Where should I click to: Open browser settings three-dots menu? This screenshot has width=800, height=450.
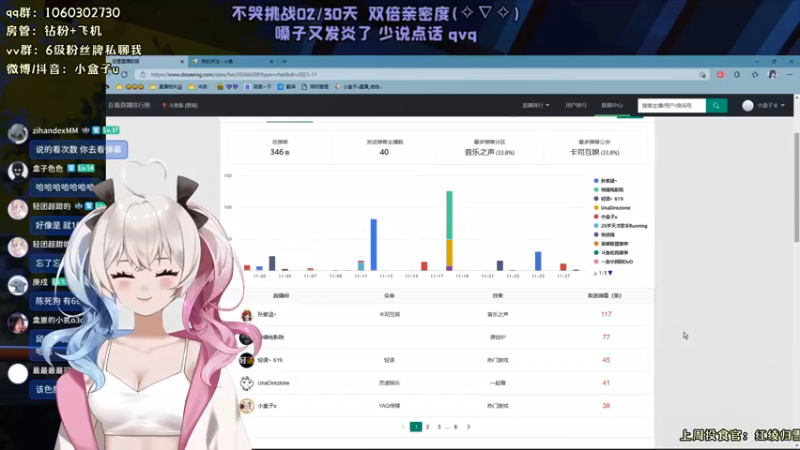click(x=789, y=74)
